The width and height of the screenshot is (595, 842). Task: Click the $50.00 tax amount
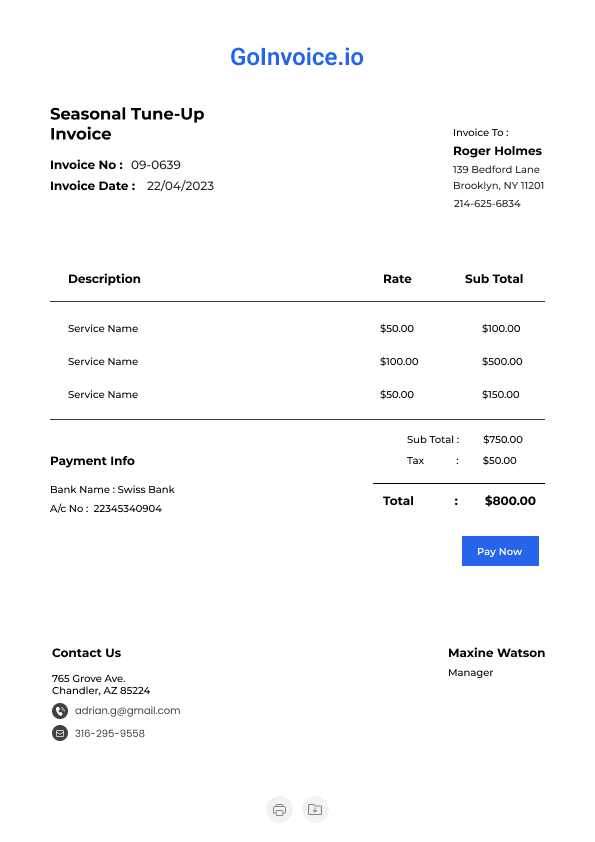coord(499,461)
